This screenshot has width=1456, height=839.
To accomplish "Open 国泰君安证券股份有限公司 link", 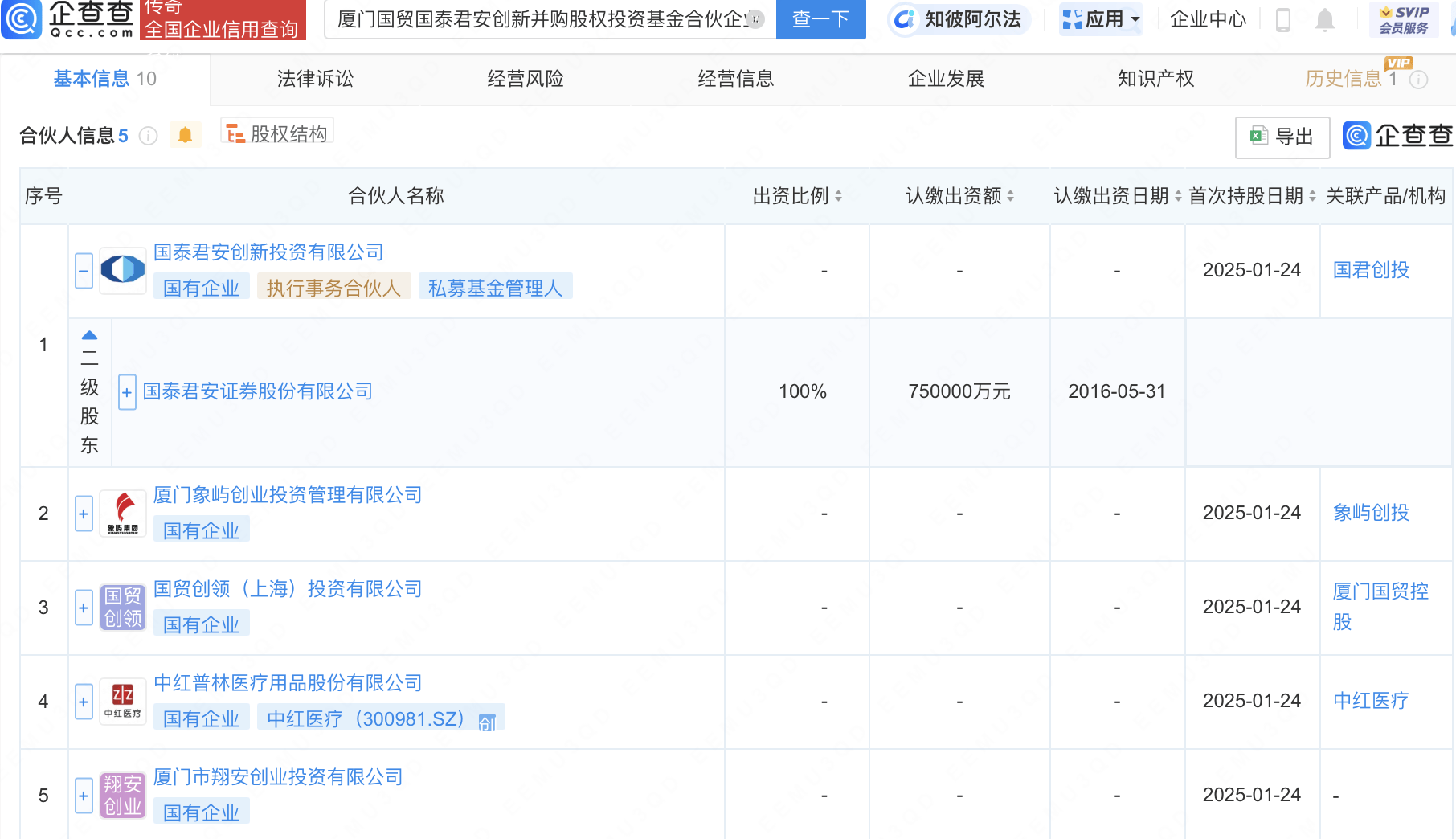I will (258, 391).
